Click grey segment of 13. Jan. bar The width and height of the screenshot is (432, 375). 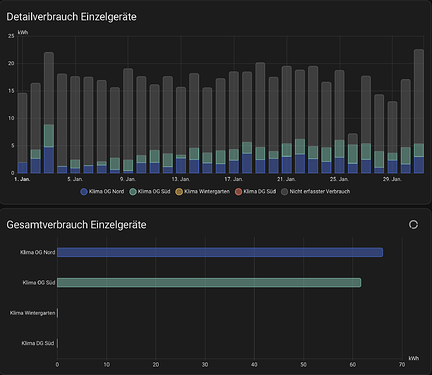181,121
